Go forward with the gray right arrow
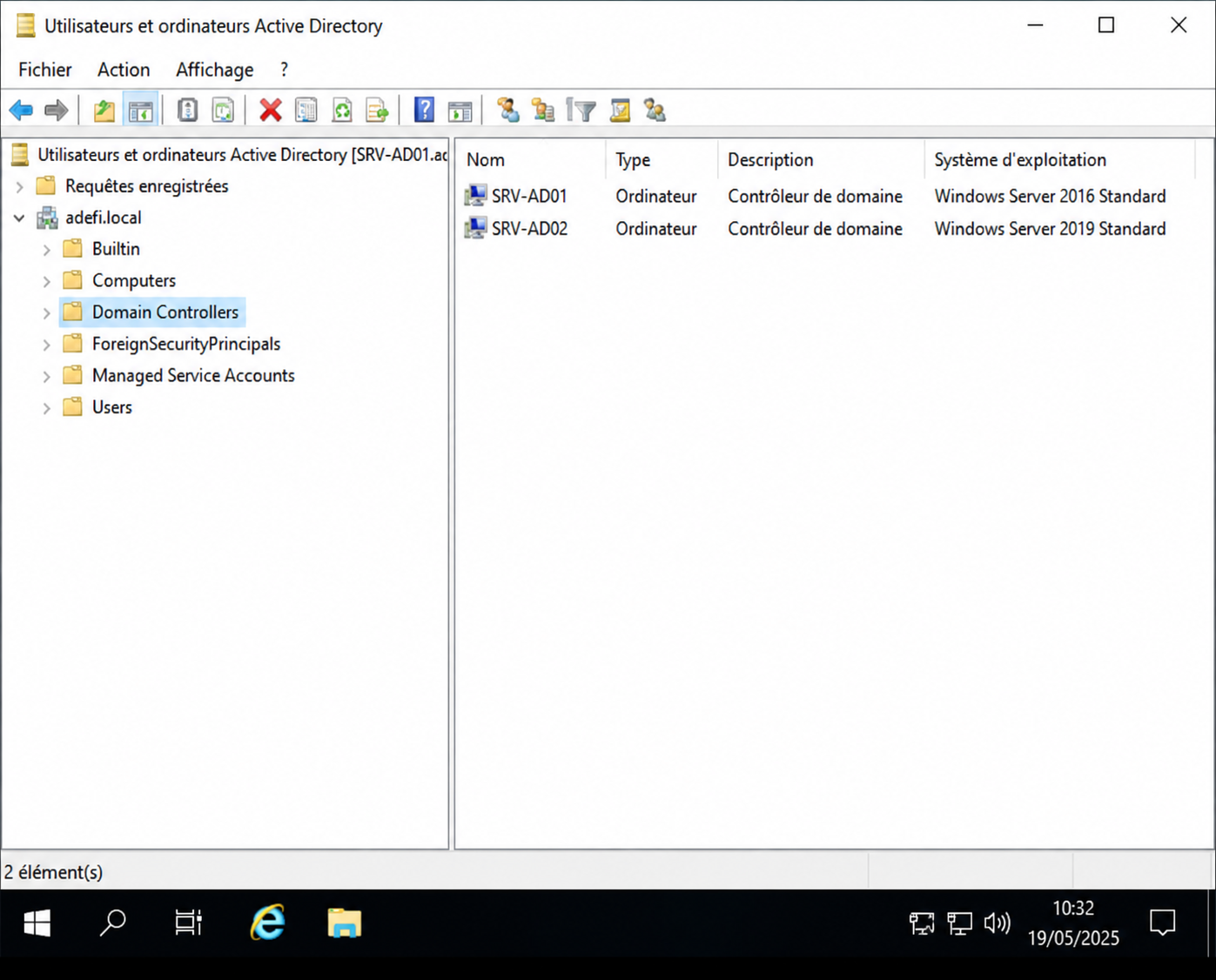Screen dimensions: 1216x980 click(x=56, y=111)
